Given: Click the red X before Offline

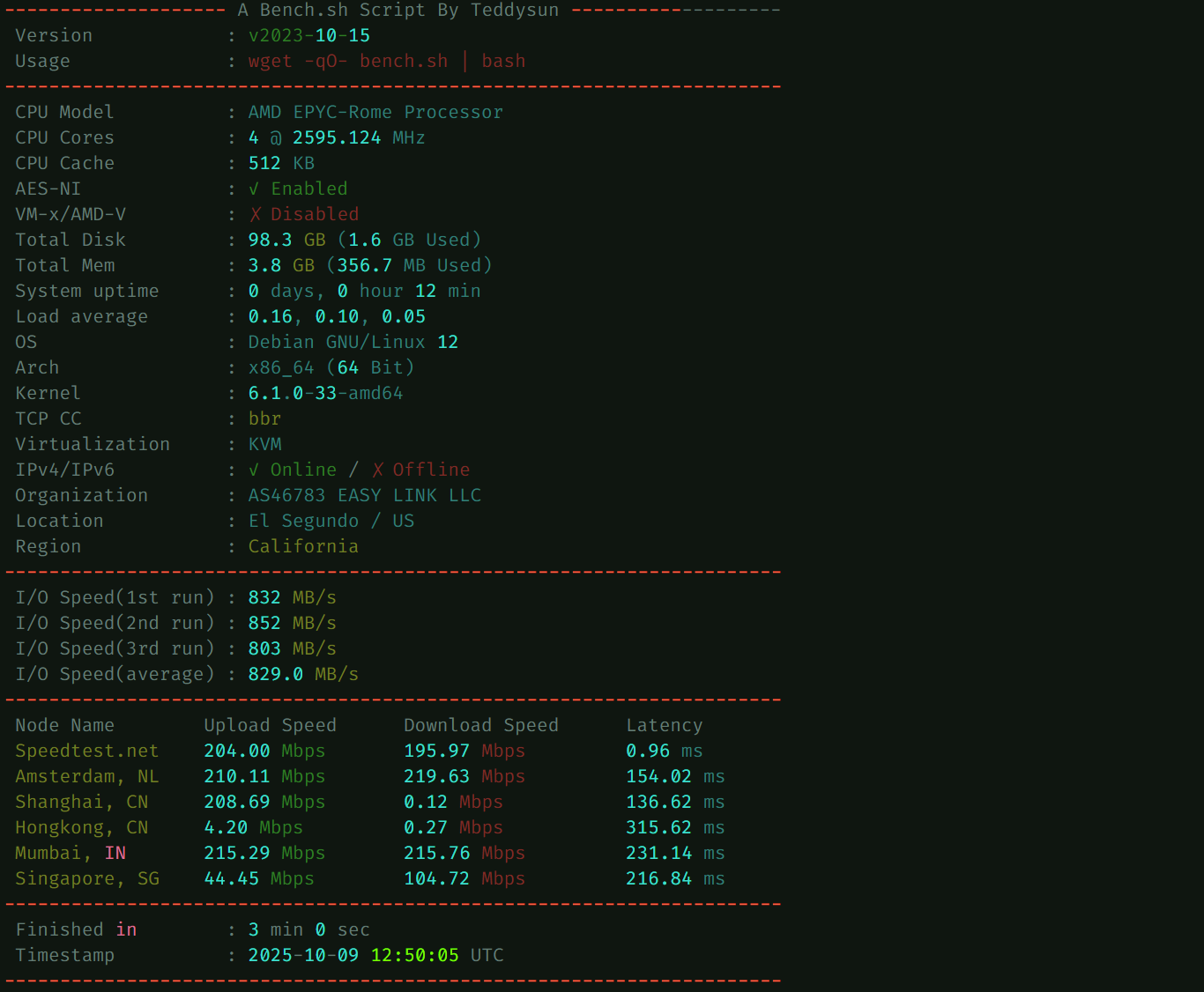Looking at the screenshot, I should [377, 470].
